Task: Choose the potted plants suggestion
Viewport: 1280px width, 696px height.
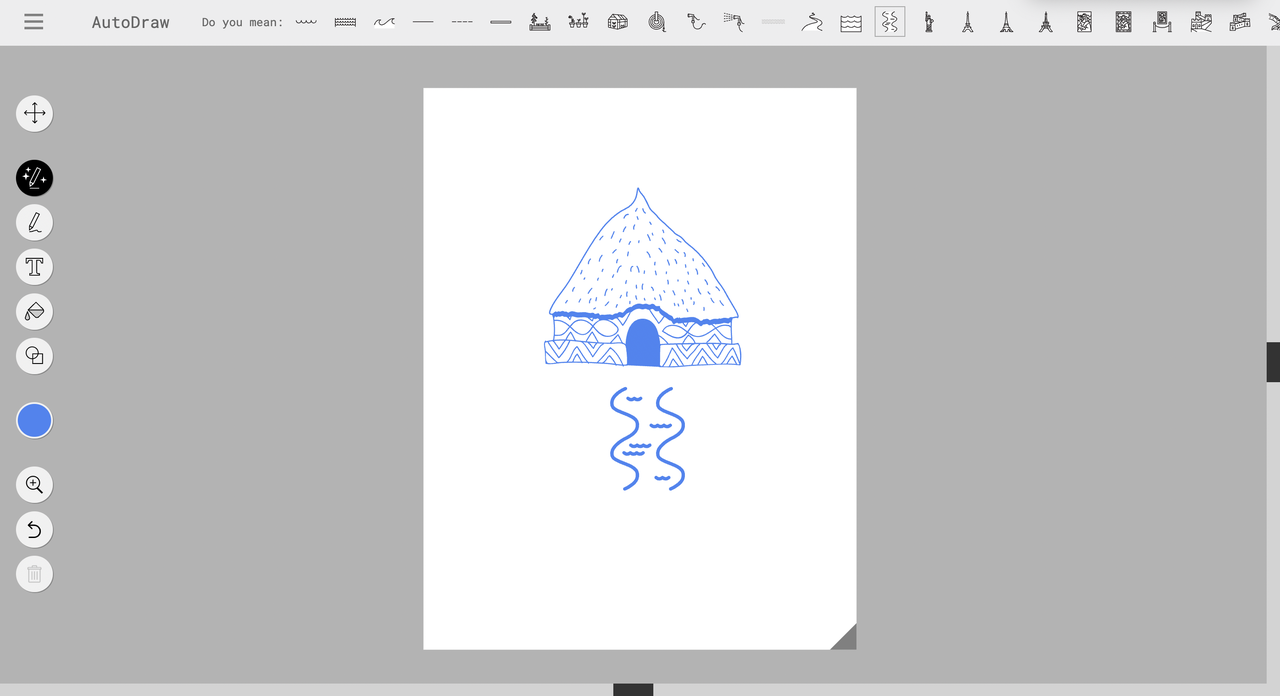Action: click(x=578, y=21)
